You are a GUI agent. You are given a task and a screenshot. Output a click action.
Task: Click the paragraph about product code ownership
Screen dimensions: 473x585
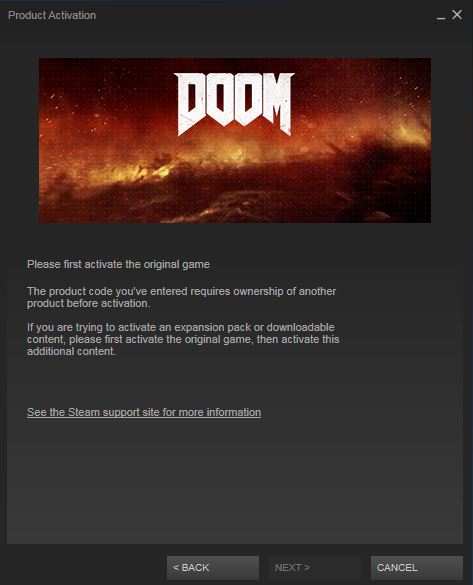181,297
